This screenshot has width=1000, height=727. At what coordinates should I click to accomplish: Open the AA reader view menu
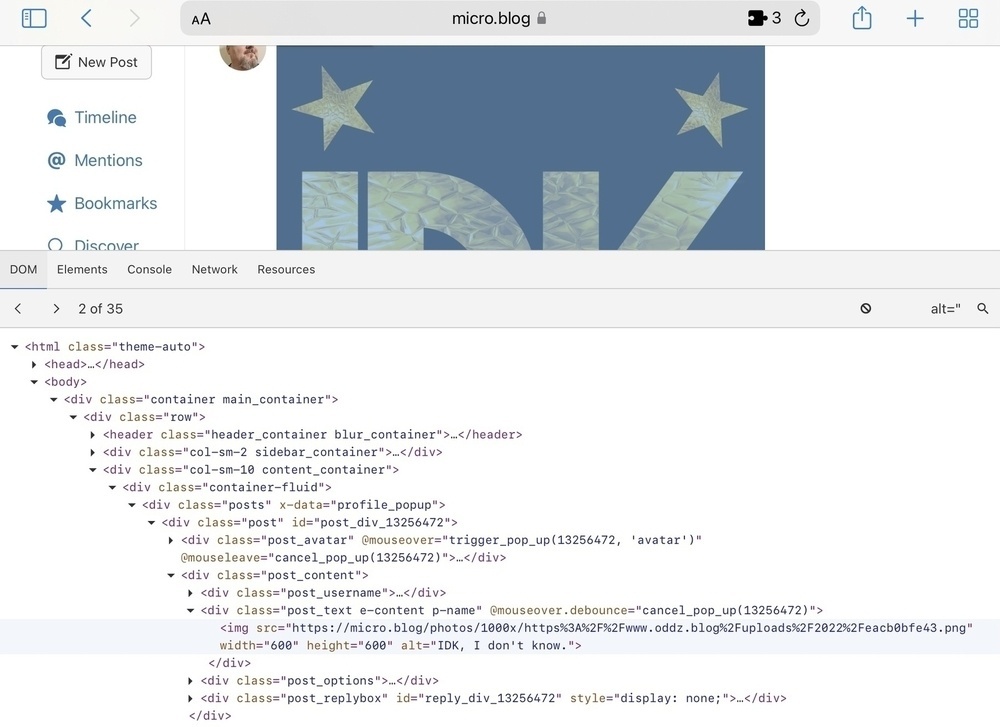coord(201,19)
